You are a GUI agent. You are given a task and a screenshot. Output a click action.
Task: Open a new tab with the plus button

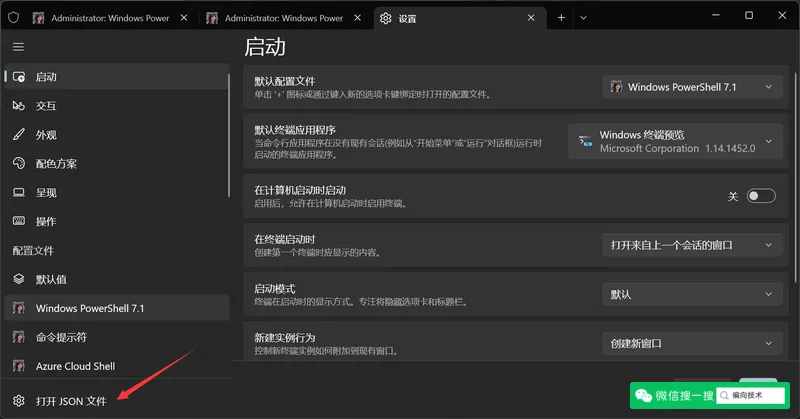[561, 18]
